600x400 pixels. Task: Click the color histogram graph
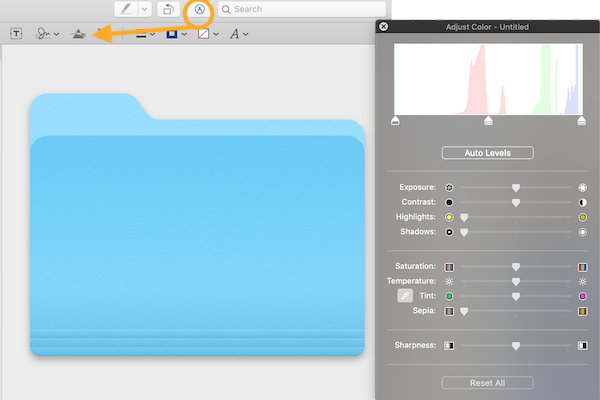point(488,79)
